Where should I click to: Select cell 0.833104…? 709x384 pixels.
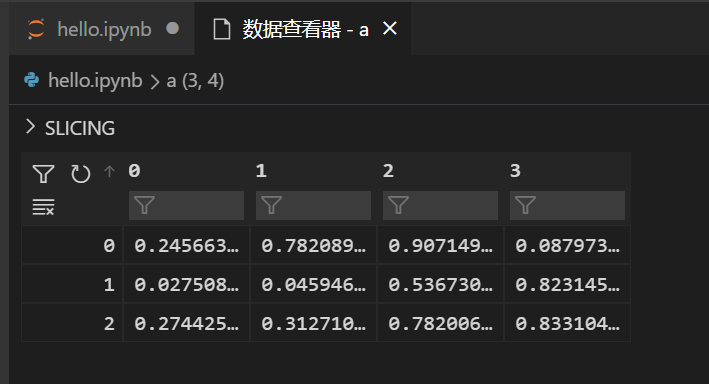tap(567, 323)
